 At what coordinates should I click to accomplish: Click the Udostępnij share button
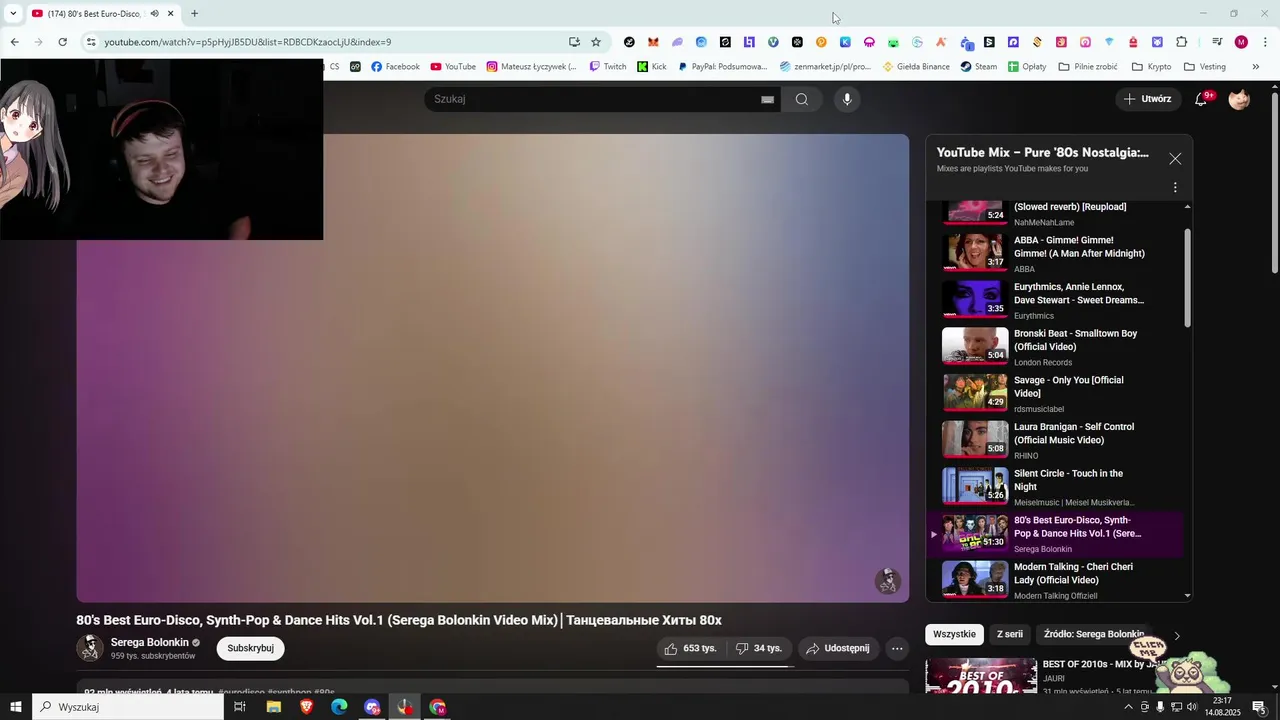coord(838,648)
